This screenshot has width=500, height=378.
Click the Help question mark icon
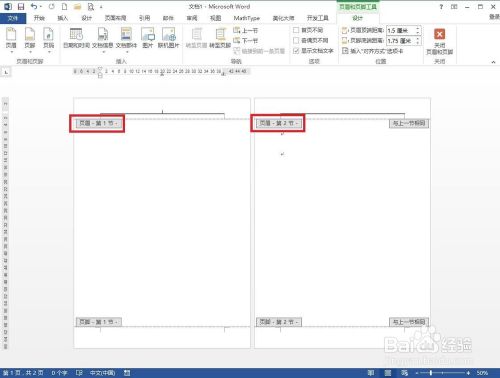441,7
